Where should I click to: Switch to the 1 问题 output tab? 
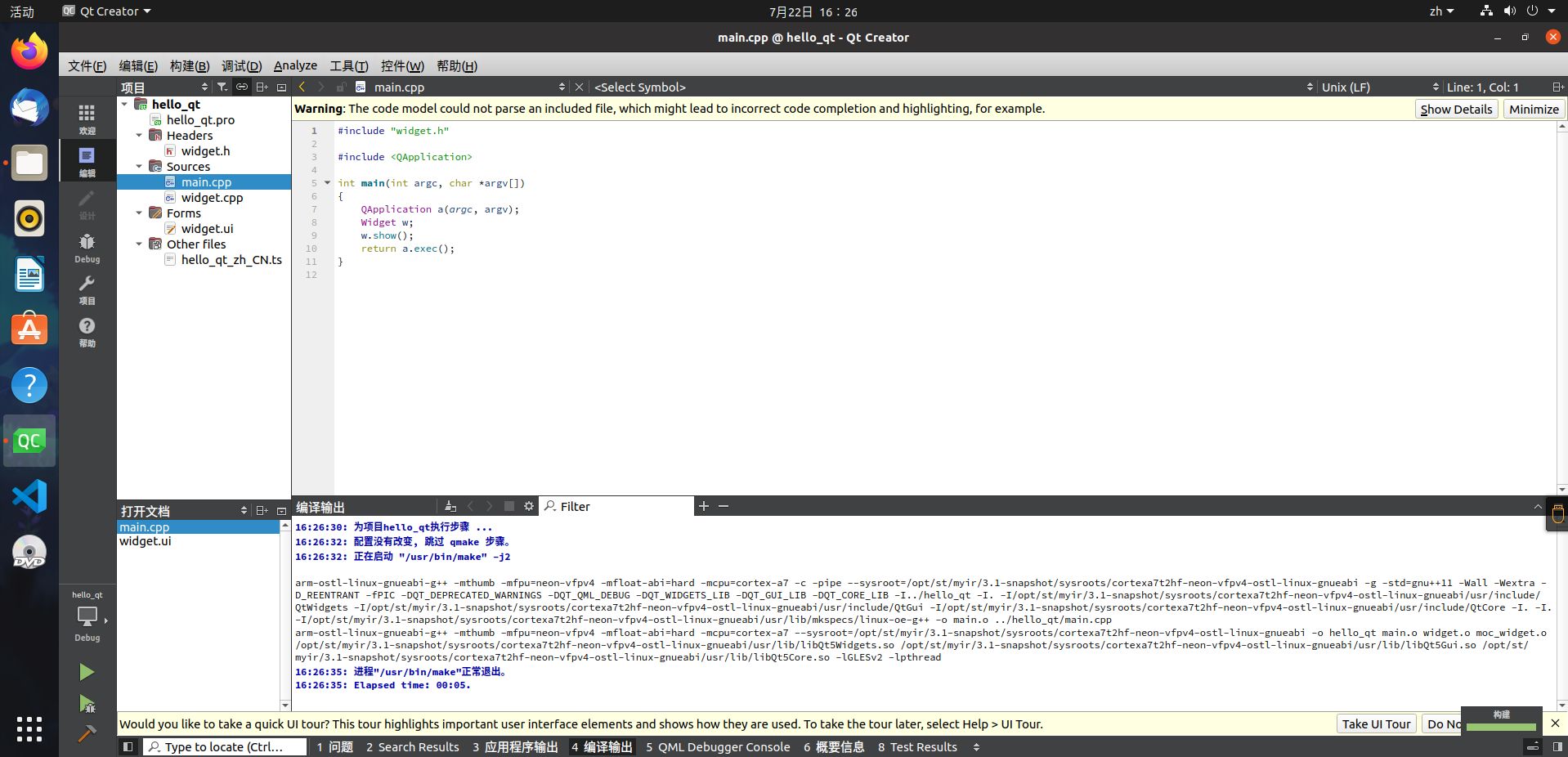335,747
